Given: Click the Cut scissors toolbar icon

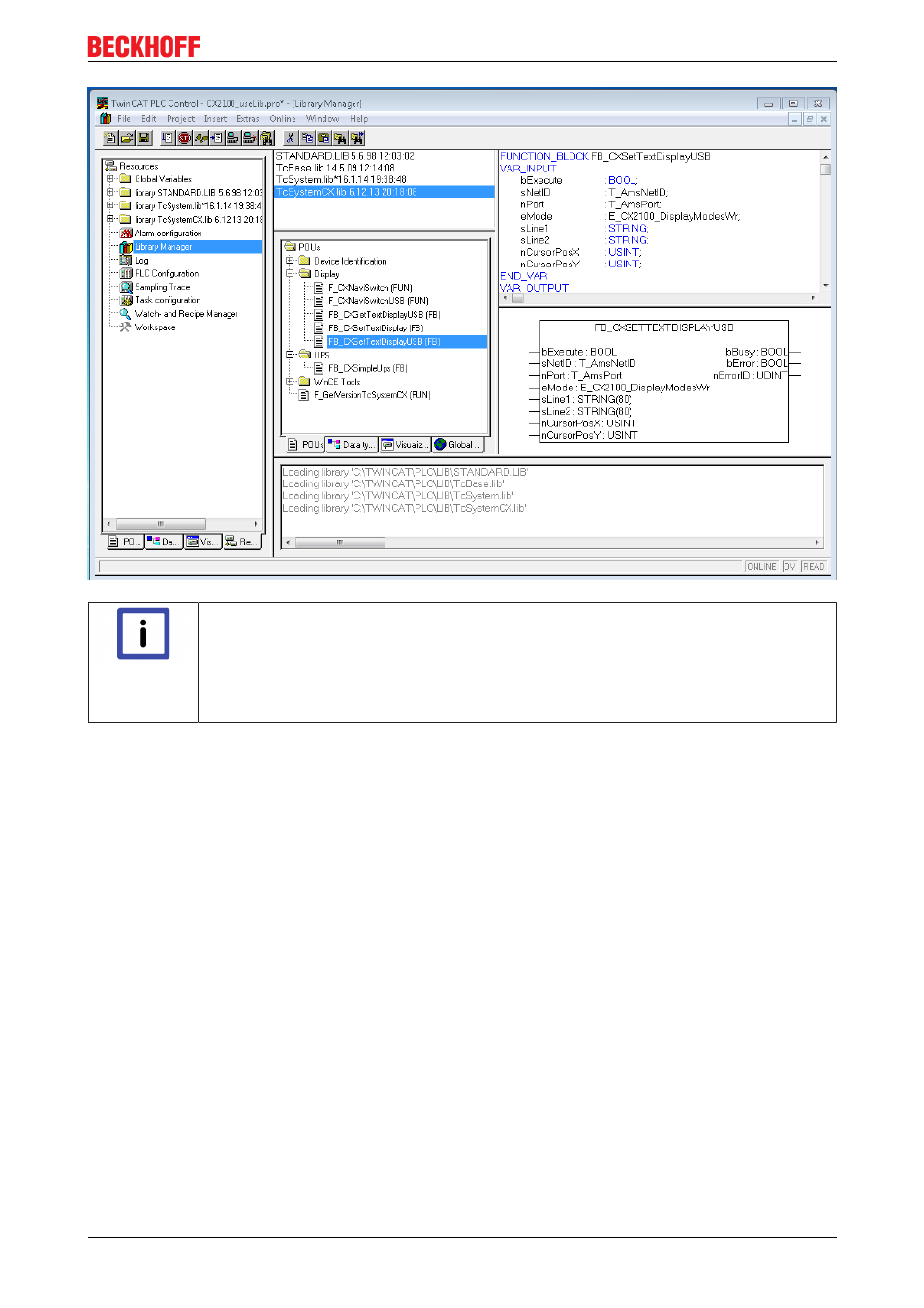Looking at the screenshot, I should (x=290, y=138).
